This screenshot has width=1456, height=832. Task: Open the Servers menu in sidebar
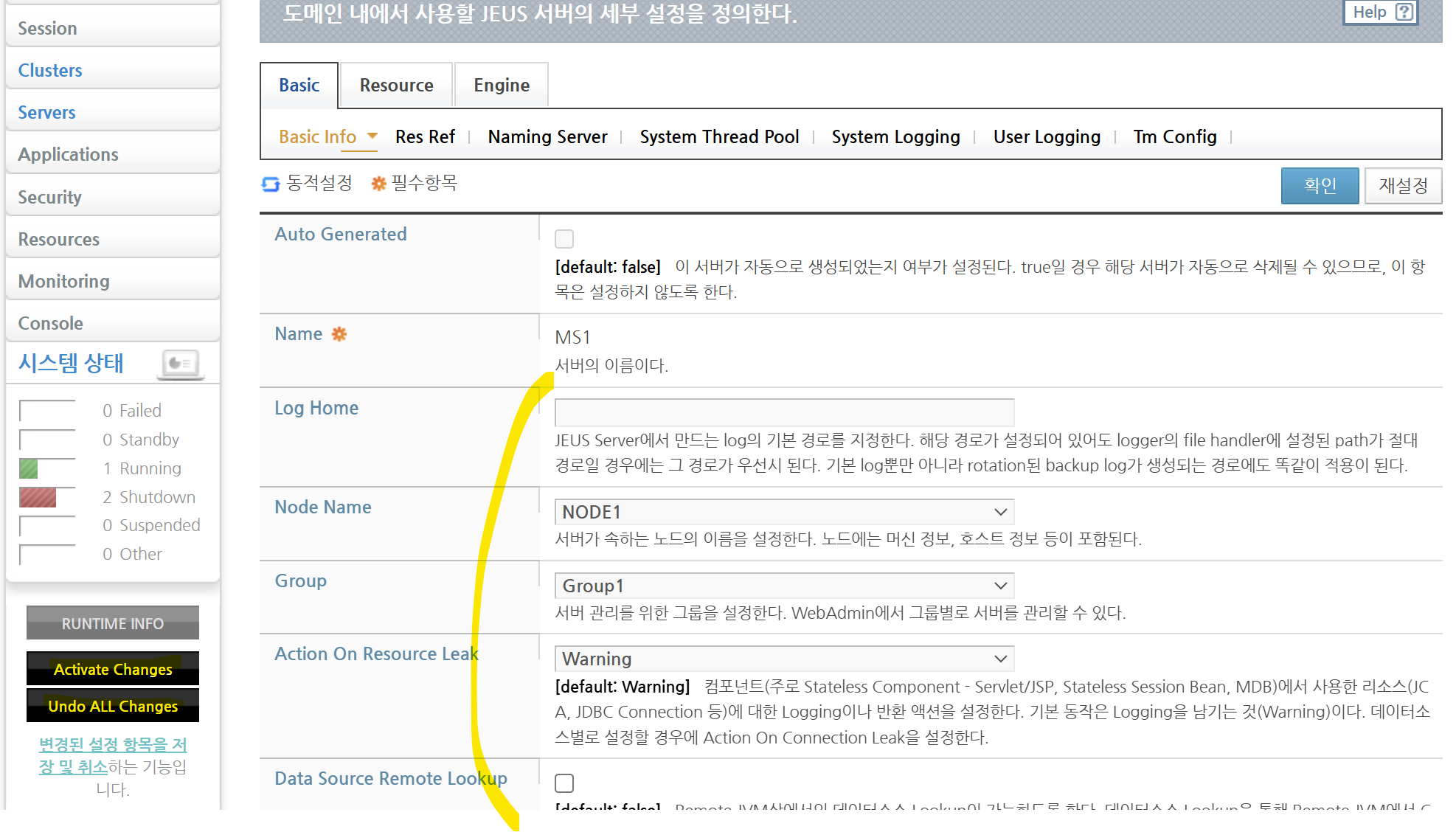coord(46,112)
